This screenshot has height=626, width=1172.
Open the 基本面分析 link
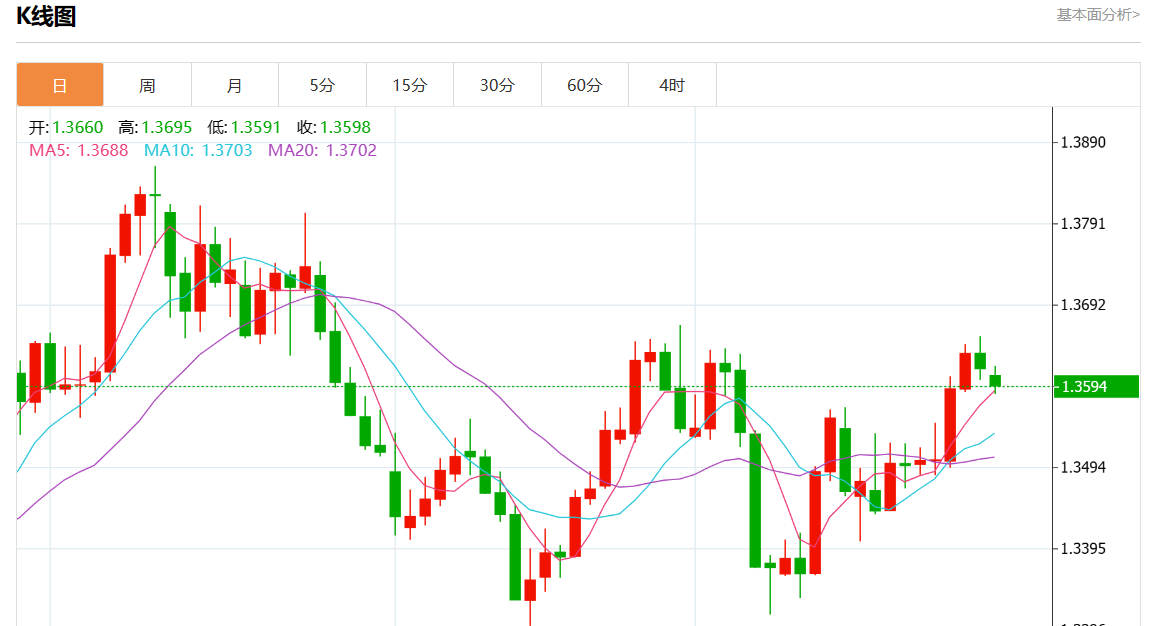pos(1097,15)
